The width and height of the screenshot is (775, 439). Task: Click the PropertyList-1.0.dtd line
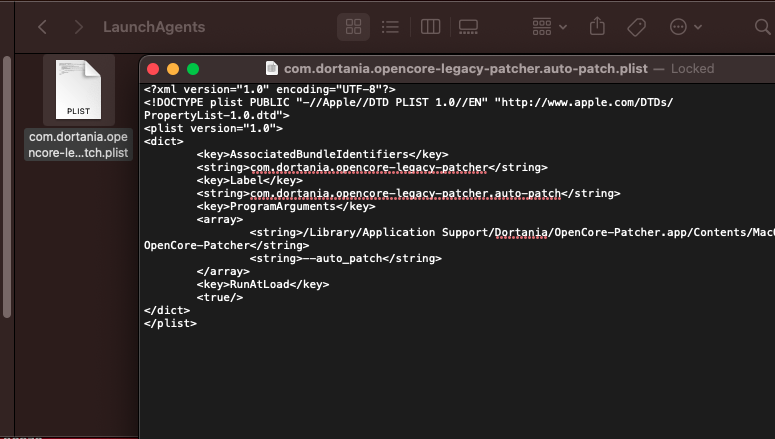tap(216, 115)
